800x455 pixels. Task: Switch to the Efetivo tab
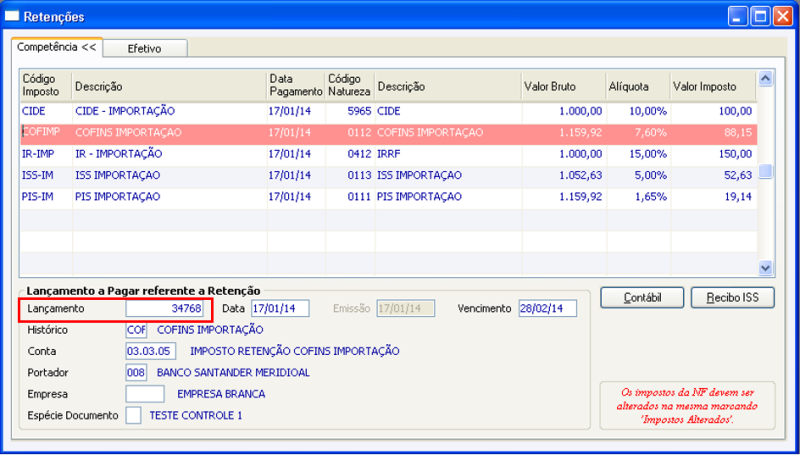pos(145,48)
